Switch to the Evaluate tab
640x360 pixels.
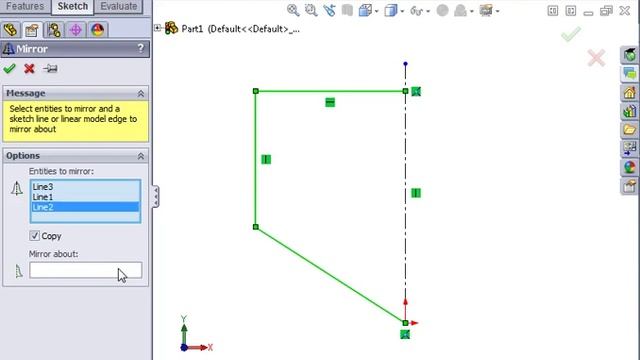click(x=119, y=7)
